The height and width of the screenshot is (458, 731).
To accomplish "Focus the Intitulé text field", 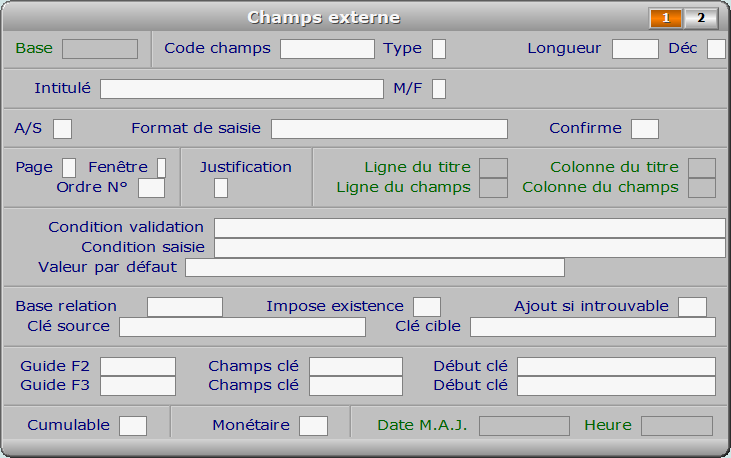I will 242,89.
